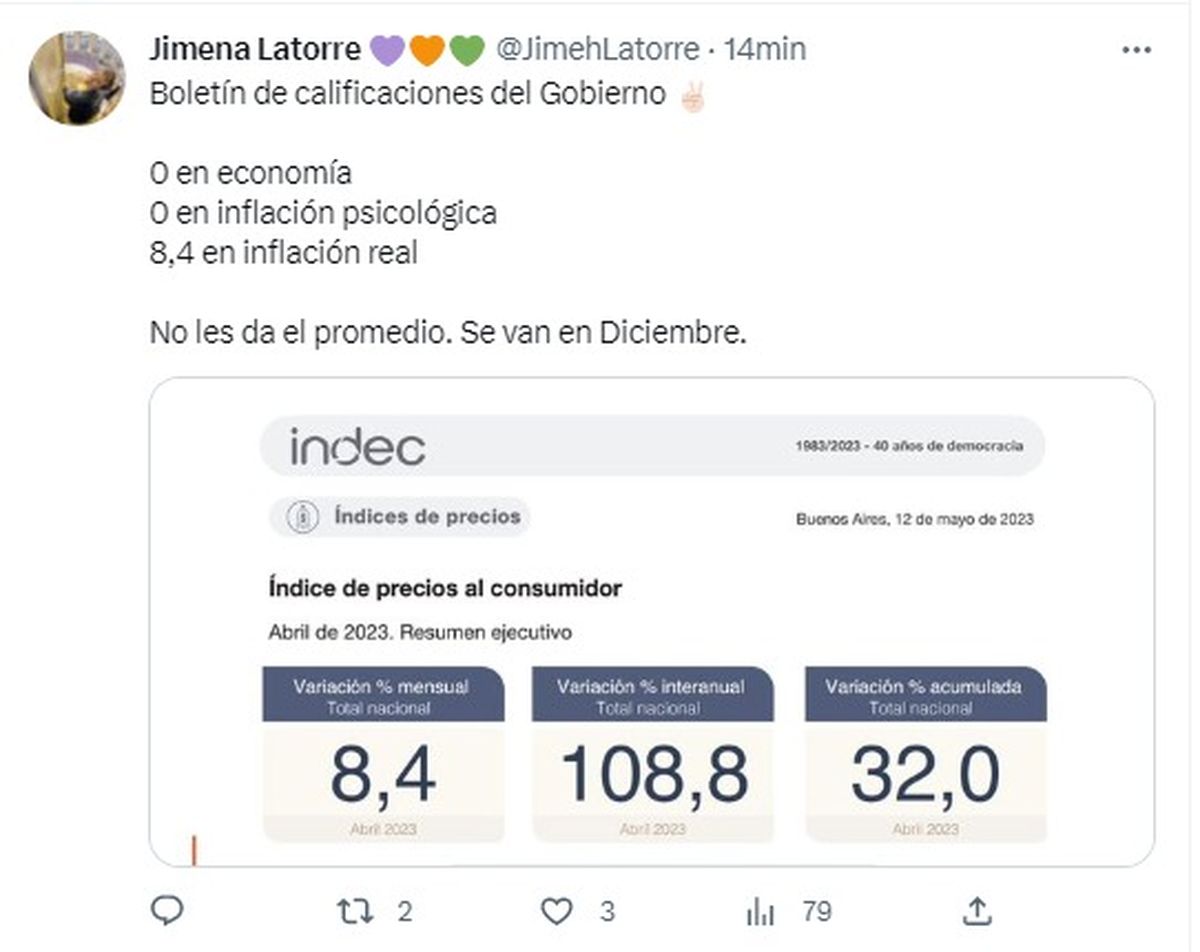
Task: View tweet analytics bar chart icon
Action: click(x=761, y=910)
